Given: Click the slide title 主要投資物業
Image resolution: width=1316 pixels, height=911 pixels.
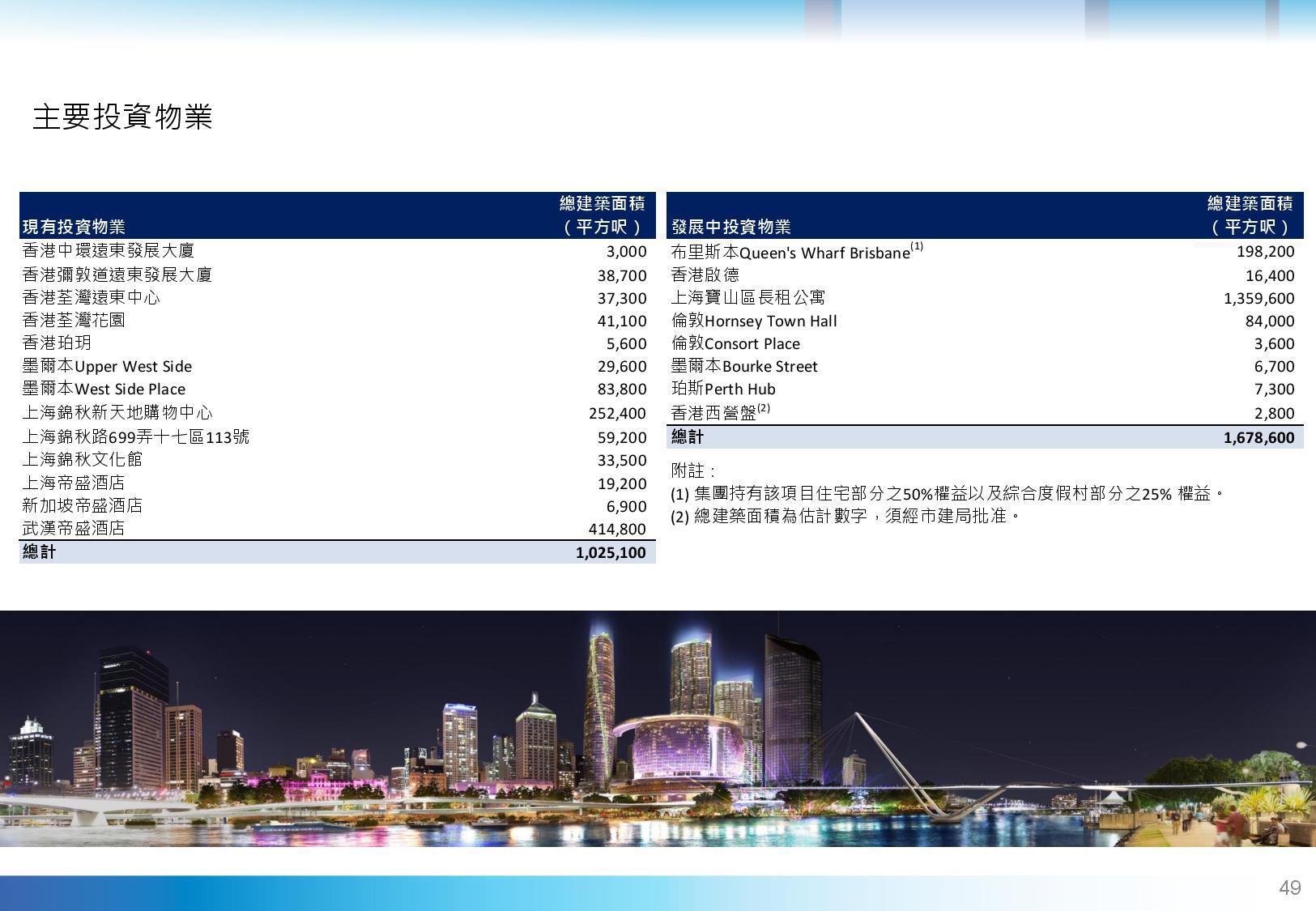Looking at the screenshot, I should coord(122,117).
